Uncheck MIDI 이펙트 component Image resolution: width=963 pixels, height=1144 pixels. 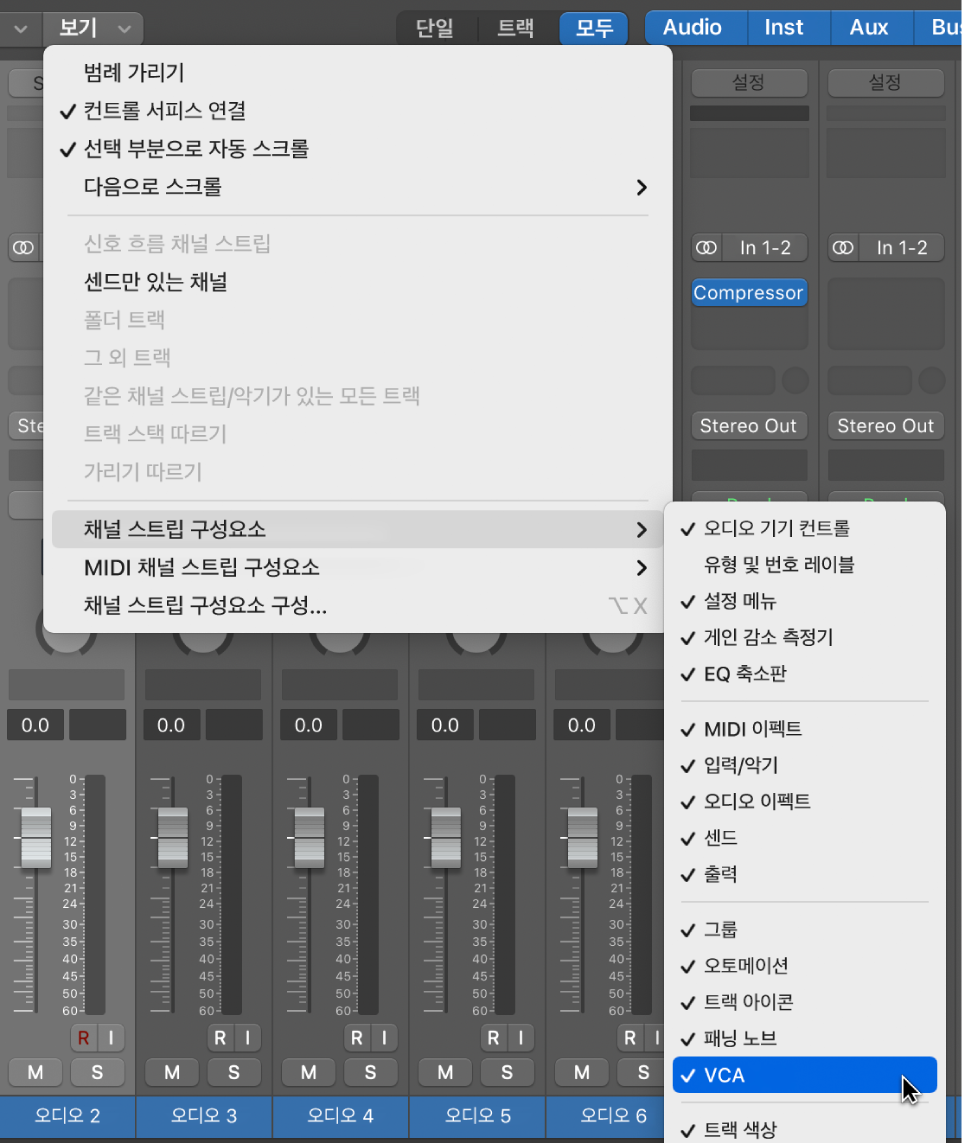[x=805, y=729]
